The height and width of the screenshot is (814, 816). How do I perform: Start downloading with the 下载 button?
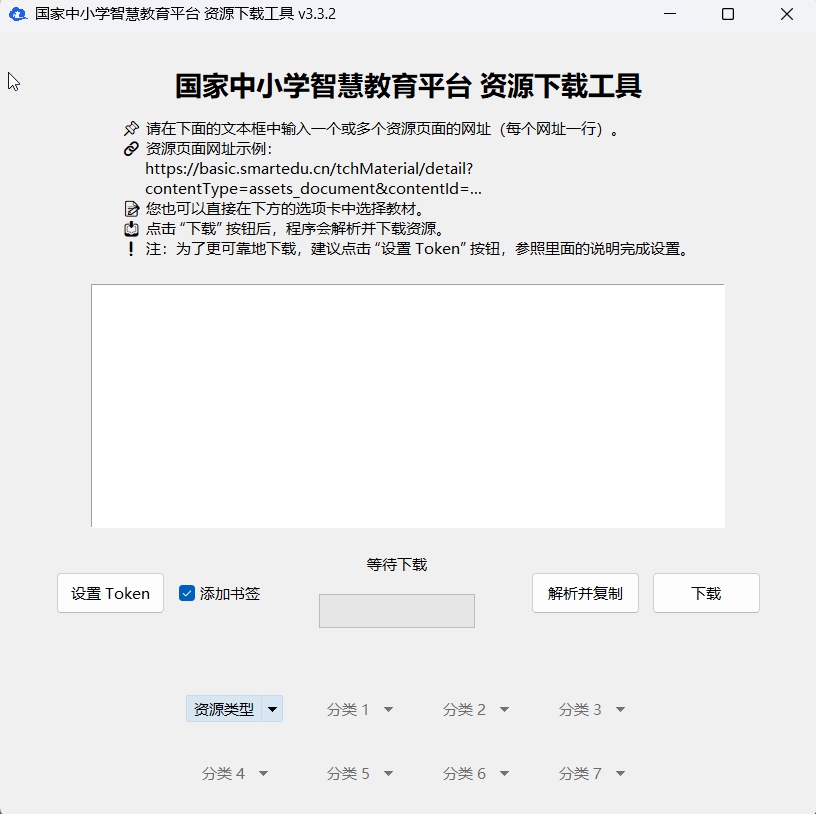pyautogui.click(x=706, y=593)
